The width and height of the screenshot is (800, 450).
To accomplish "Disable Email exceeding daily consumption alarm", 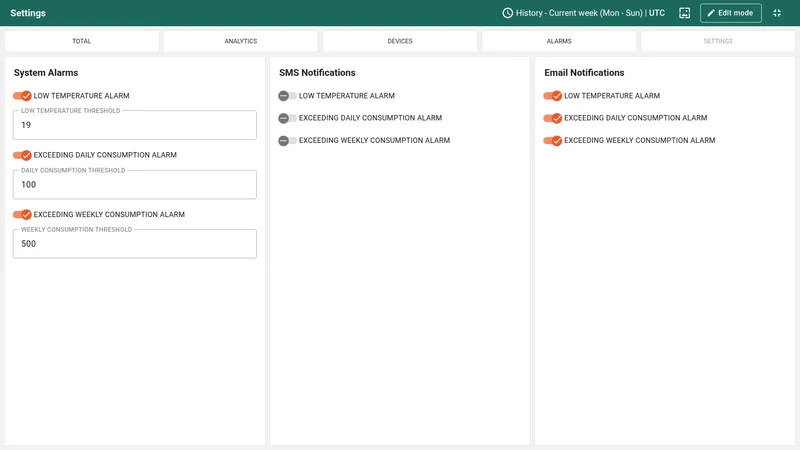I will point(553,118).
